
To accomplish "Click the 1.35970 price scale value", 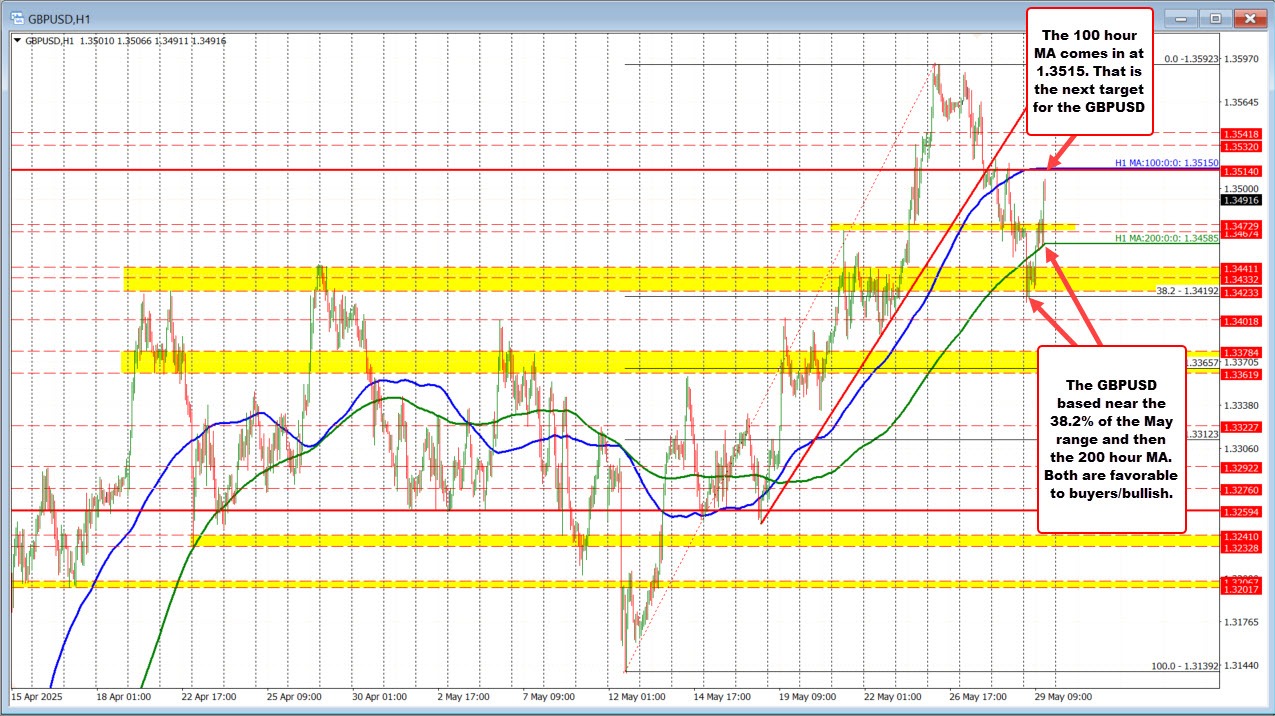I will (x=1242, y=60).
